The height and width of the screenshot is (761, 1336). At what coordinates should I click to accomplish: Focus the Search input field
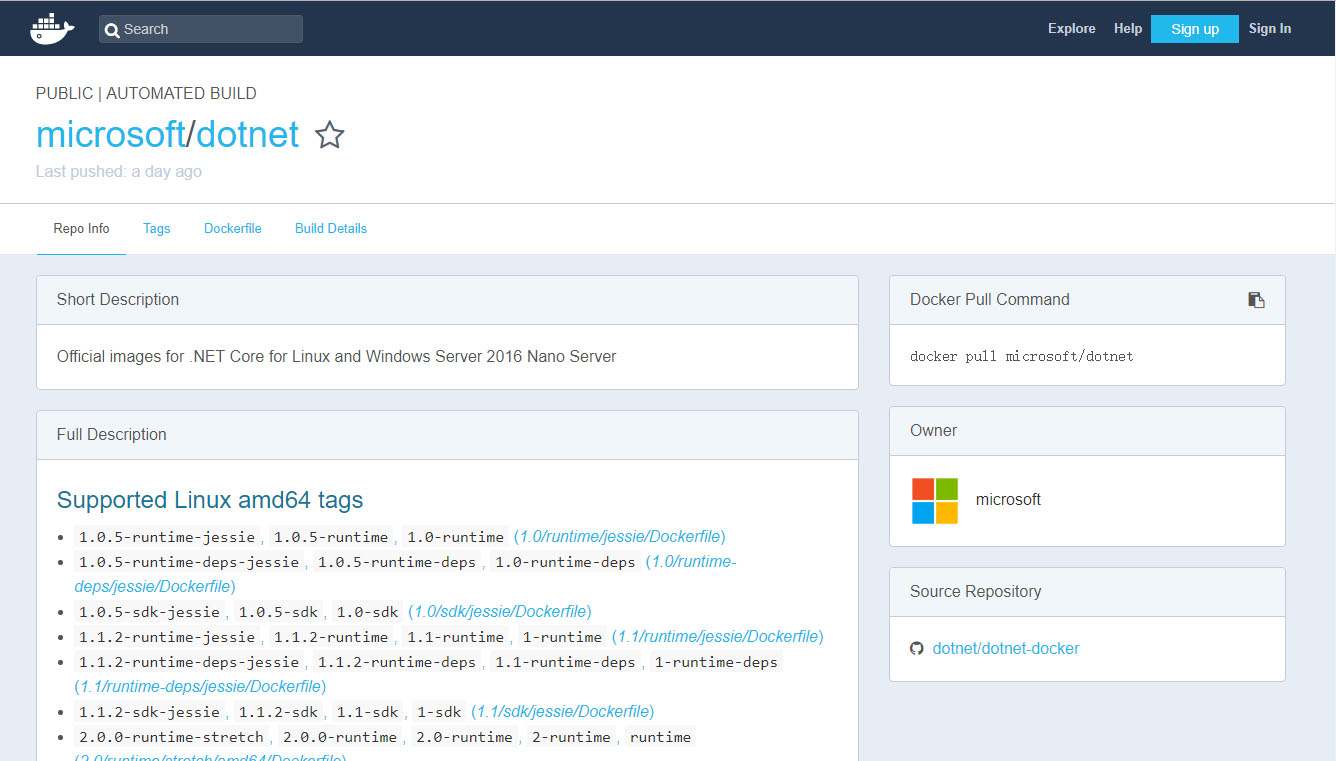(x=201, y=29)
